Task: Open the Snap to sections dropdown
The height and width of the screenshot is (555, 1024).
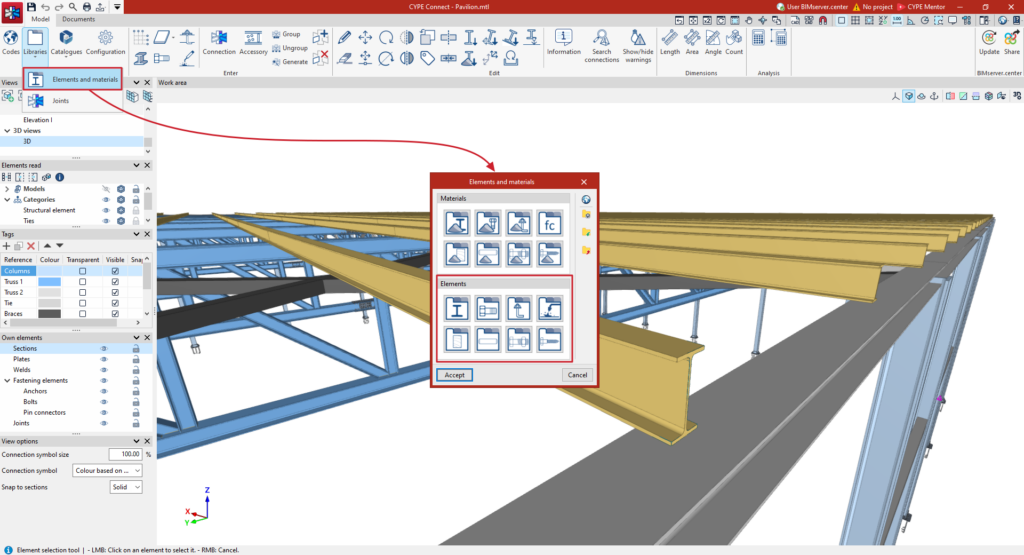Action: [x=126, y=487]
